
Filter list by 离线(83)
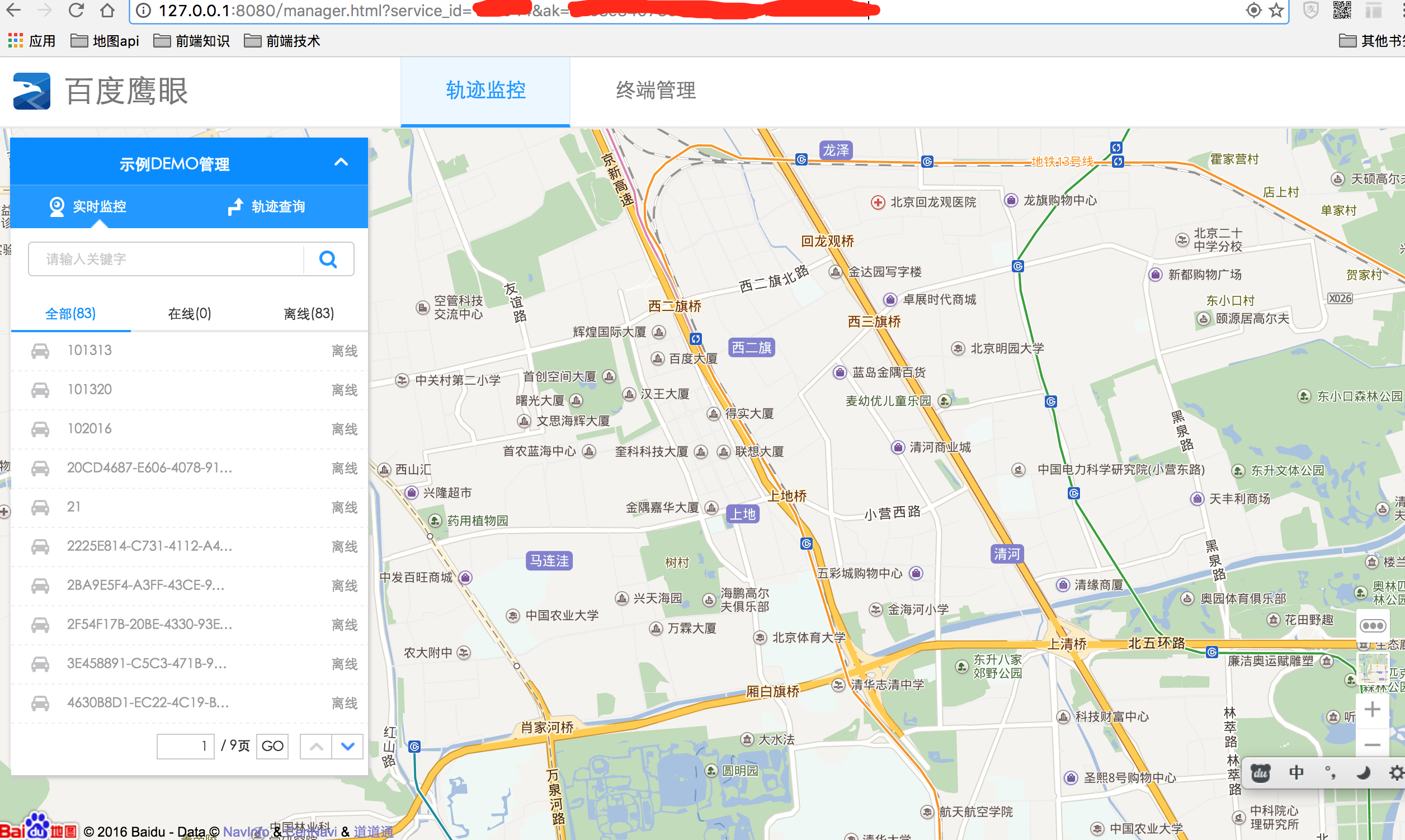[309, 314]
